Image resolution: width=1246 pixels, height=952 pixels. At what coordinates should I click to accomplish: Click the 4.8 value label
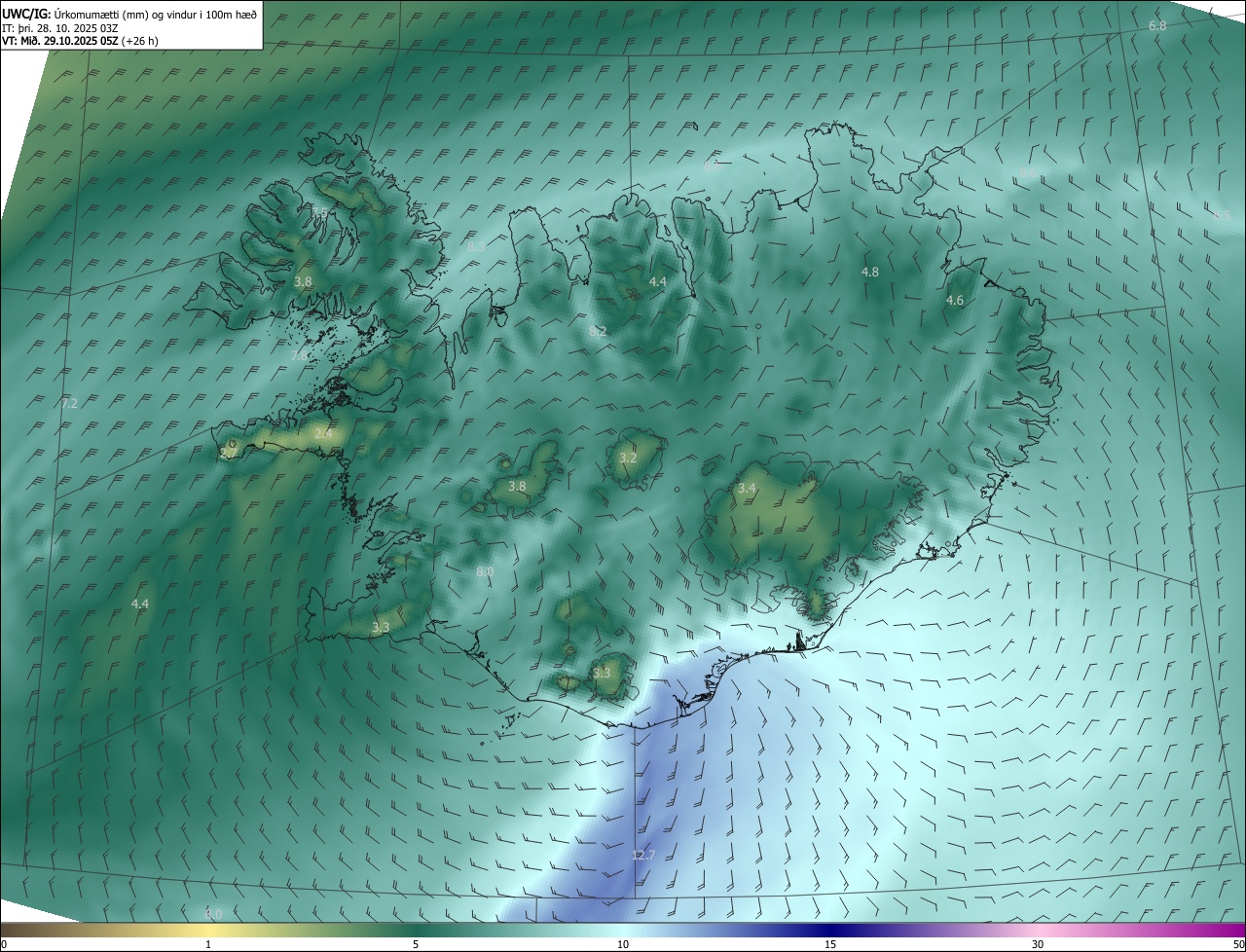[x=870, y=272]
